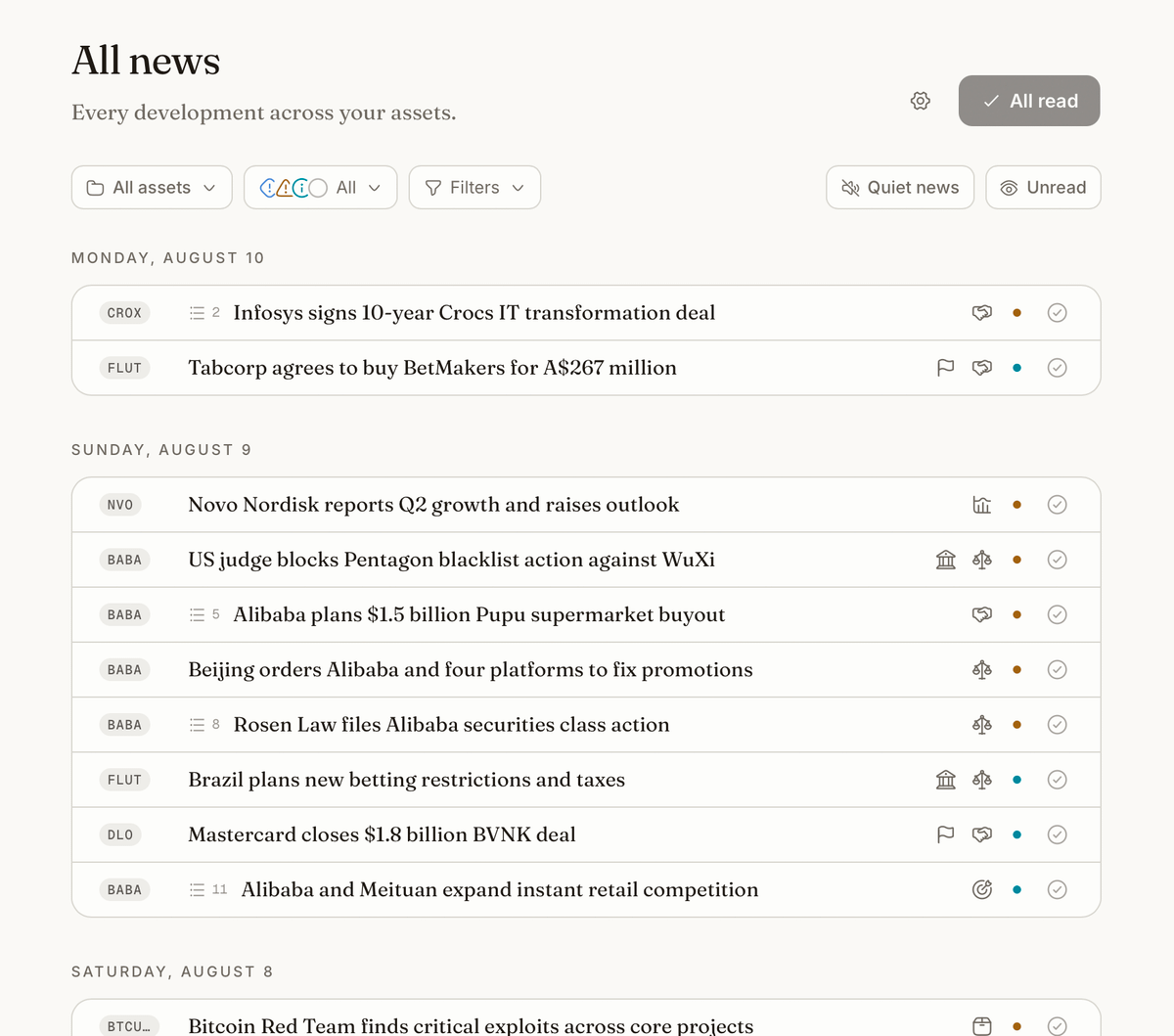1174x1036 pixels.
Task: Open Beijing orders Alibaba platforms headline
Action: [471, 669]
